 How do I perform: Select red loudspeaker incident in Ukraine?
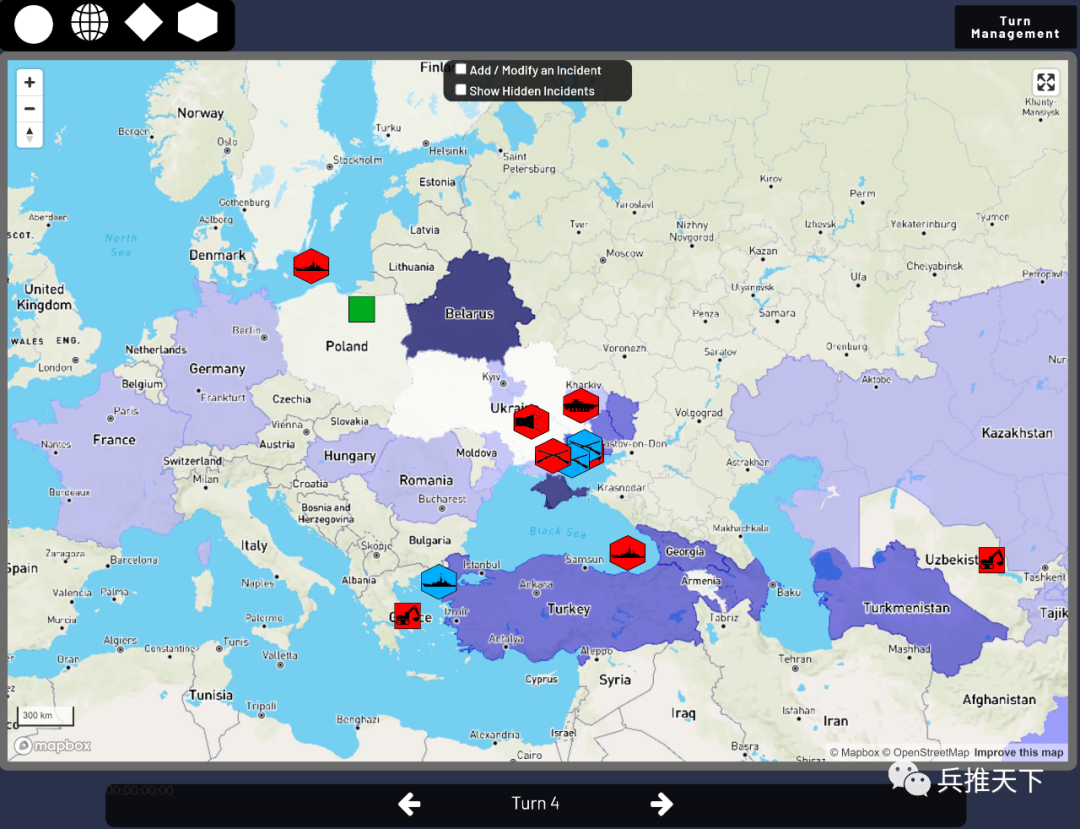pos(531,421)
